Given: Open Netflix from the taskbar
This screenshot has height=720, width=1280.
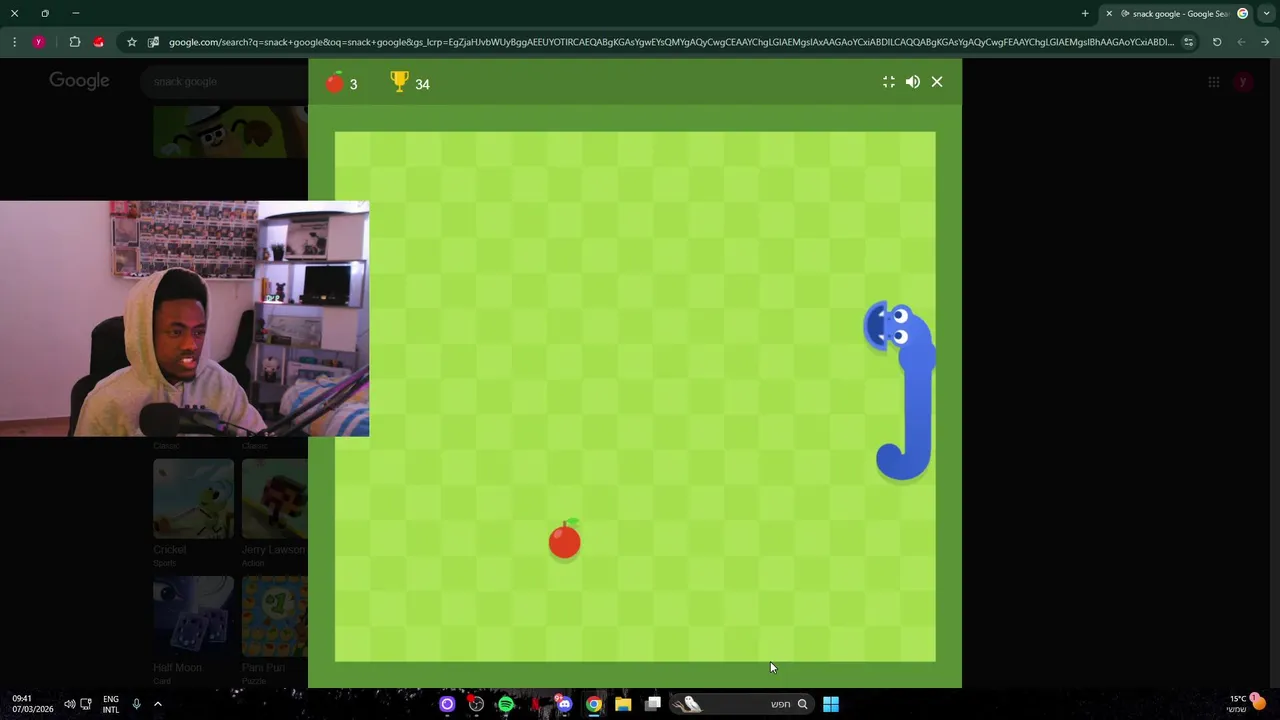Looking at the screenshot, I should pos(535,704).
